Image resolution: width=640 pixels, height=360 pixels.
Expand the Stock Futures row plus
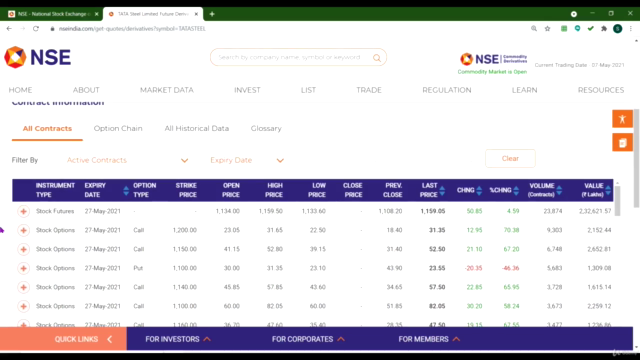click(24, 211)
